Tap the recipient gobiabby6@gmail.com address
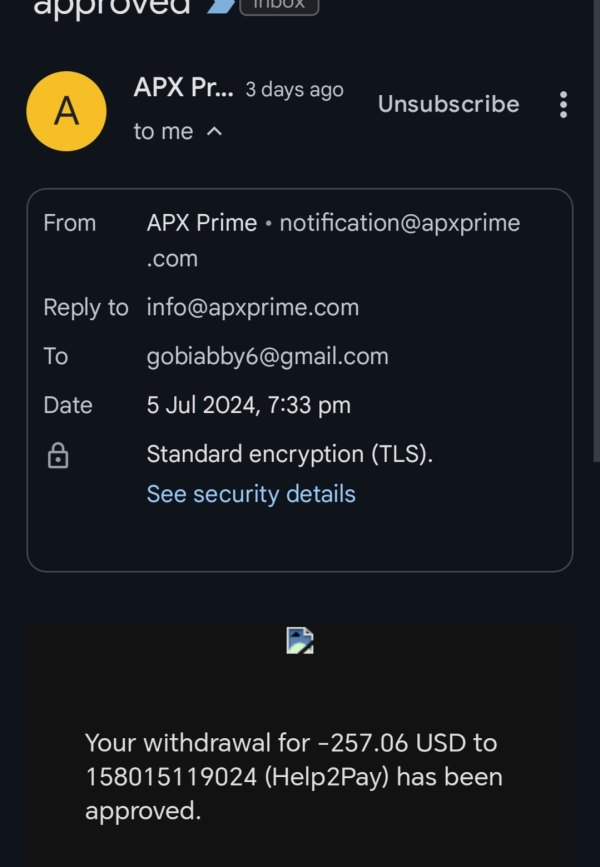This screenshot has height=867, width=600. point(267,356)
